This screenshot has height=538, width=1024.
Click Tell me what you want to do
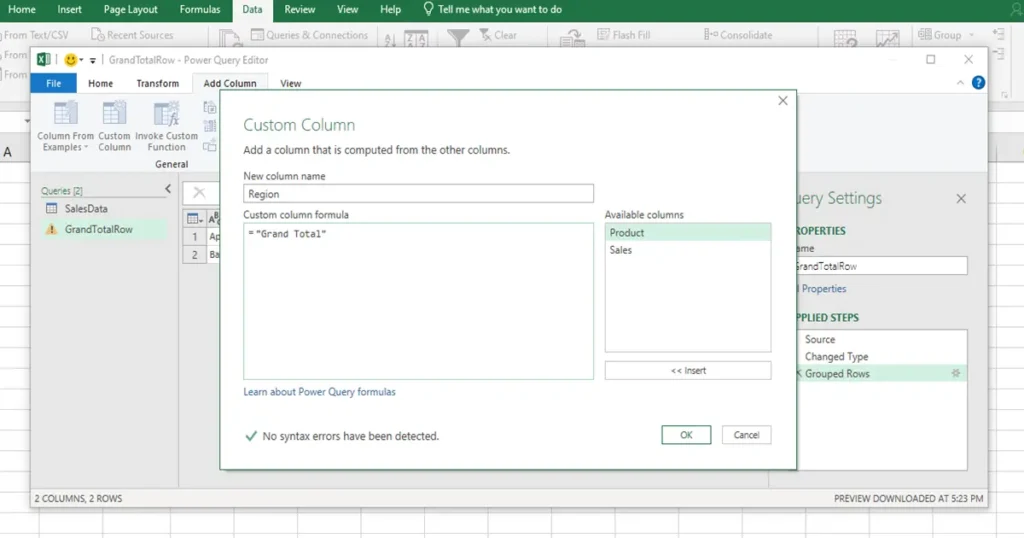[x=492, y=10]
